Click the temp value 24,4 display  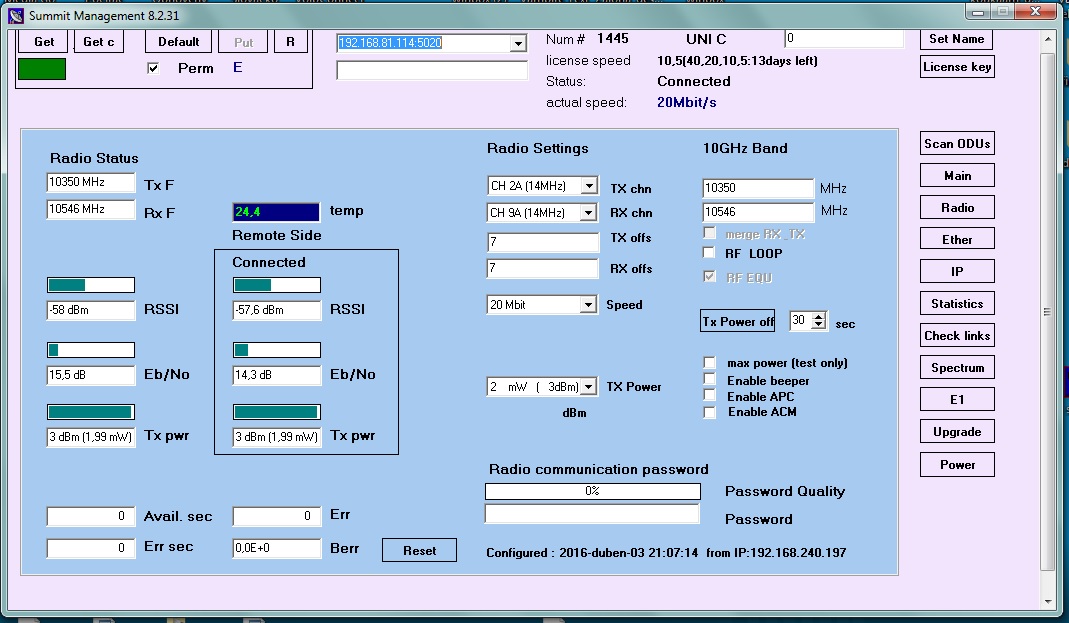point(276,212)
